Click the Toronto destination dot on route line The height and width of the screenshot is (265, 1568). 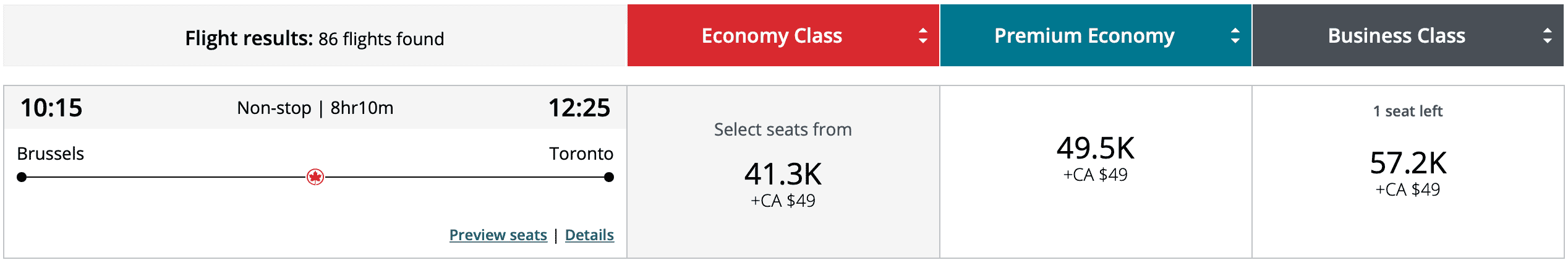point(609,177)
